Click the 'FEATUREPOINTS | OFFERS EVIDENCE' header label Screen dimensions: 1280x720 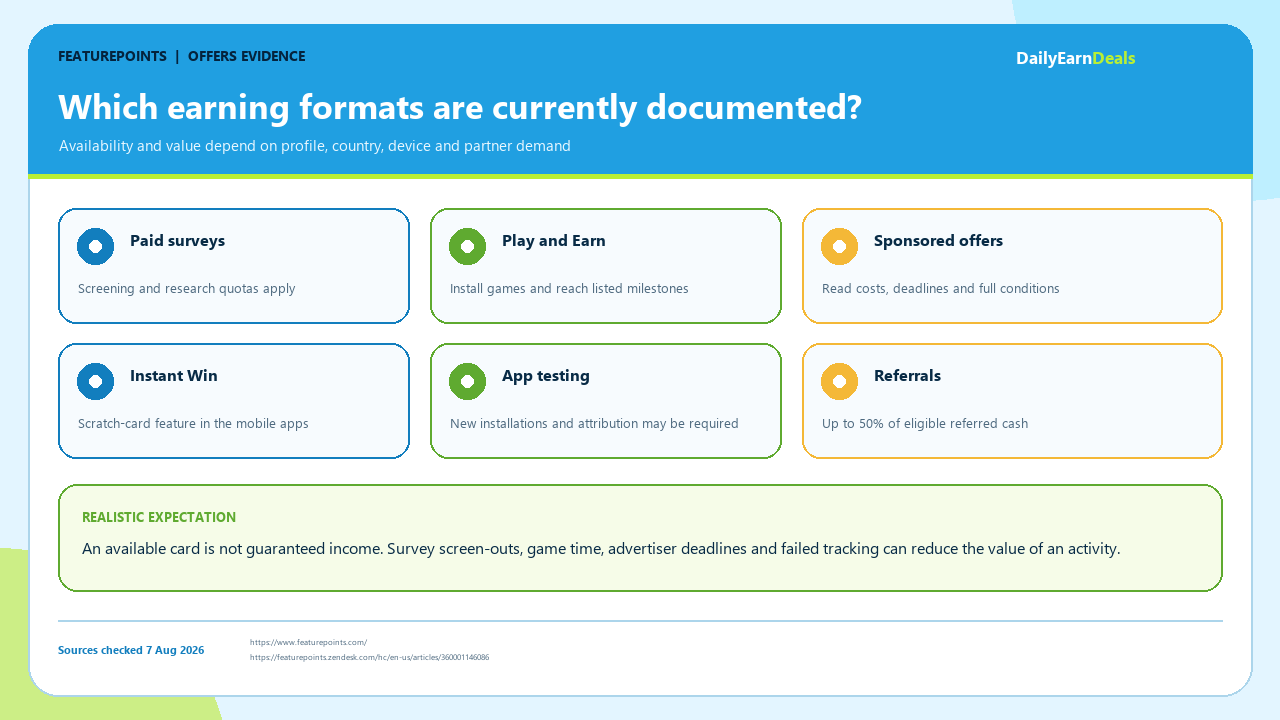coord(182,57)
